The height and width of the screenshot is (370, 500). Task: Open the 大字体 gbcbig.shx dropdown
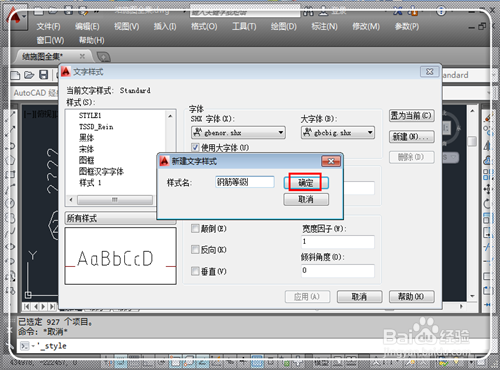tap(338, 133)
